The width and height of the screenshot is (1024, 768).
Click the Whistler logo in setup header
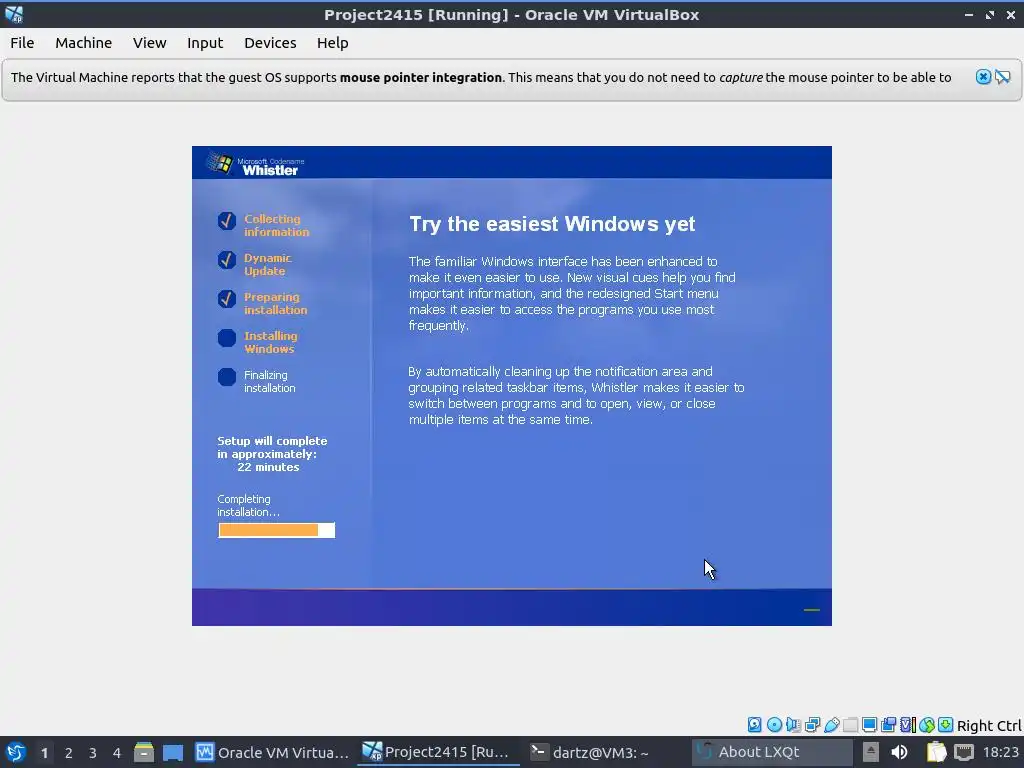(253, 165)
